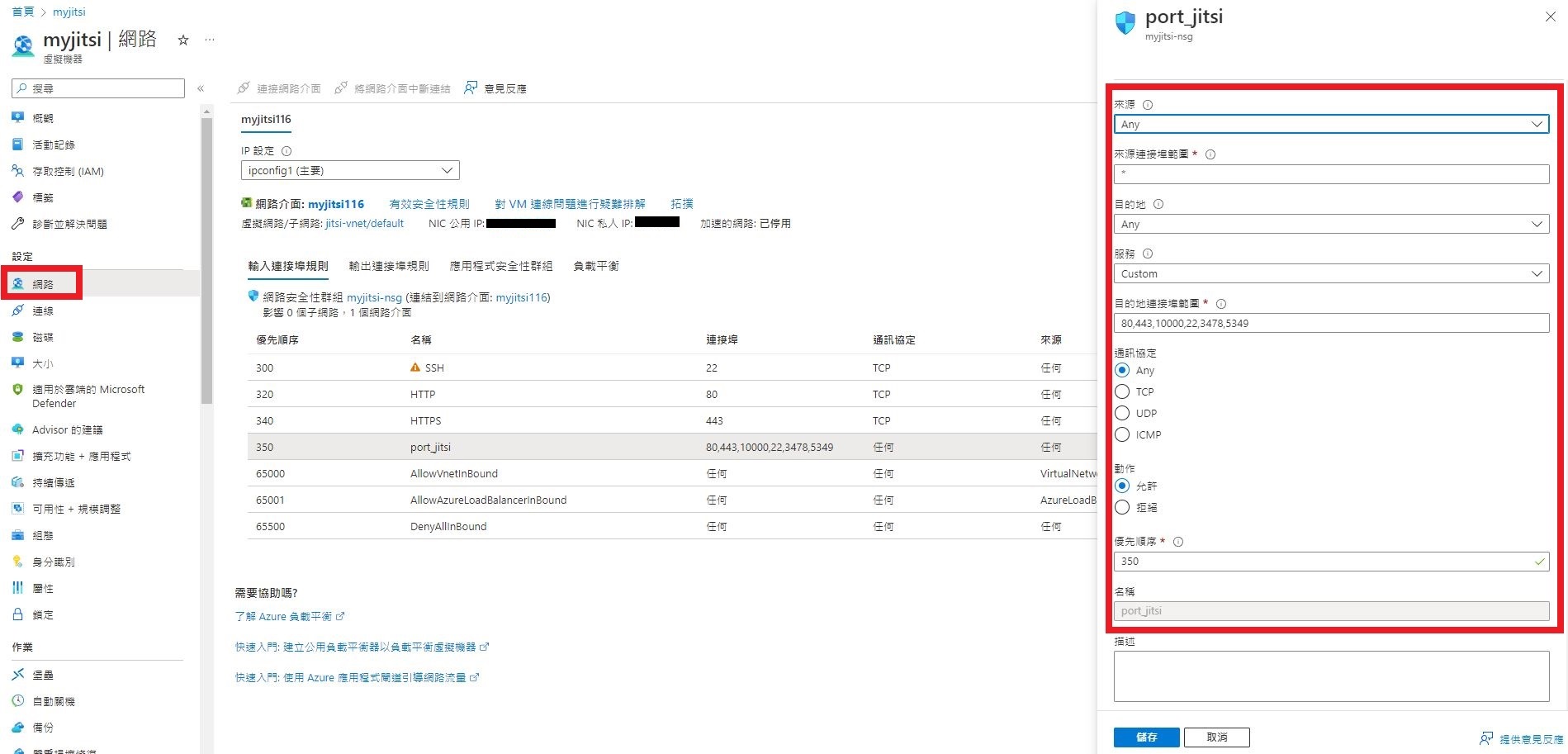Open 屬性 properties sidebar item
The height and width of the screenshot is (754, 1568).
42,588
